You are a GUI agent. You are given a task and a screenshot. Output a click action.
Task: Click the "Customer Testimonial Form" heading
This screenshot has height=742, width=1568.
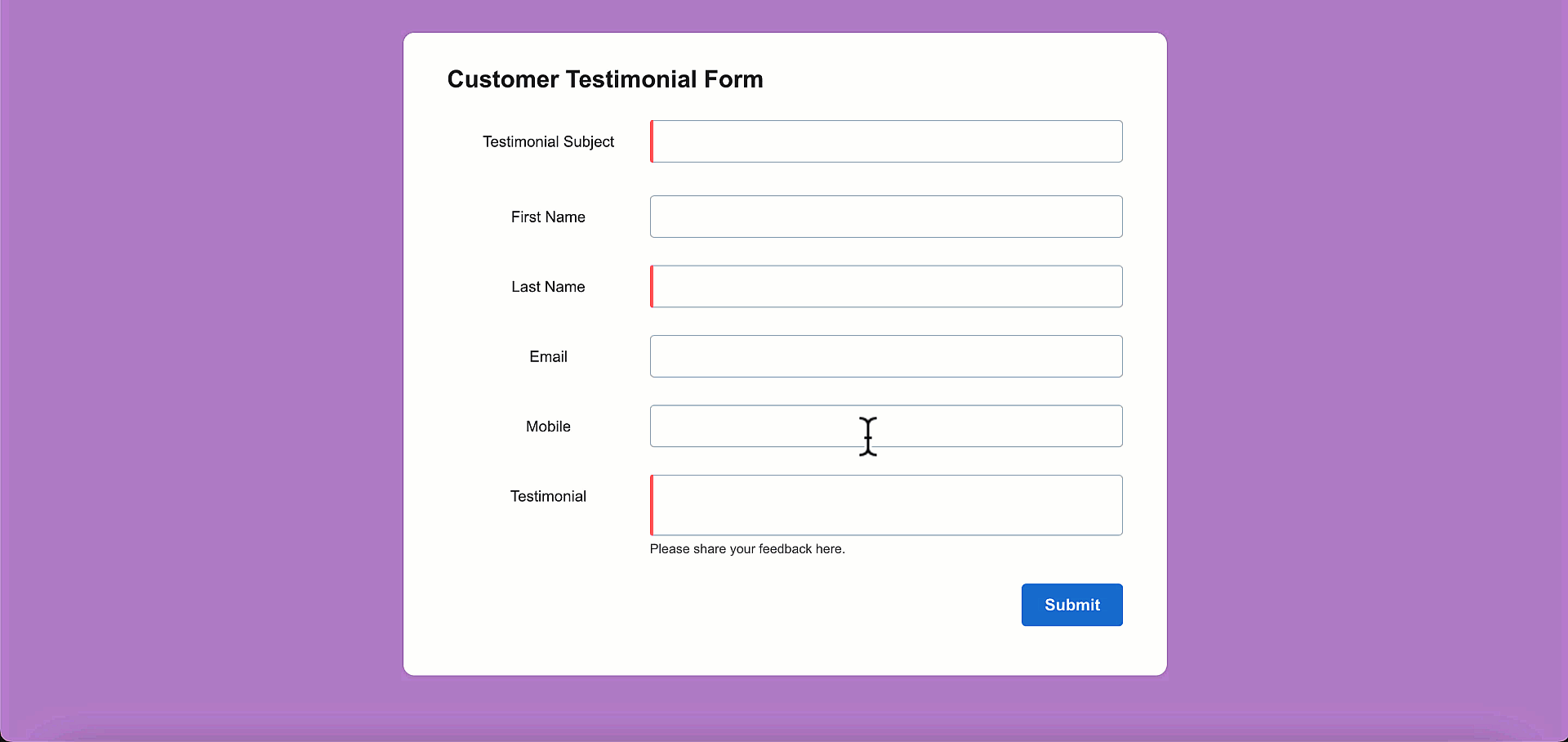pos(605,79)
